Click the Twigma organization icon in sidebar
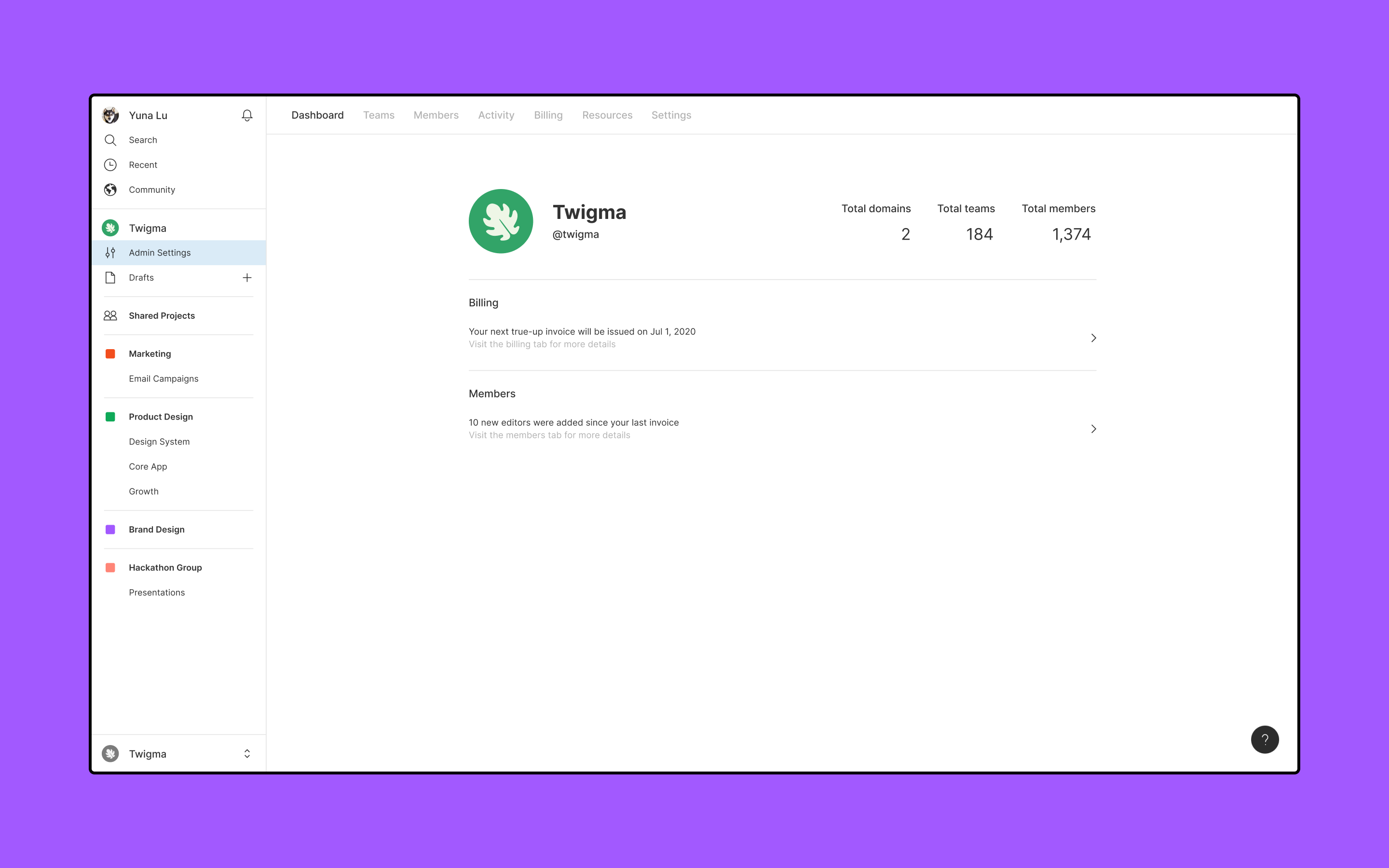This screenshot has width=1389, height=868. tap(111, 227)
